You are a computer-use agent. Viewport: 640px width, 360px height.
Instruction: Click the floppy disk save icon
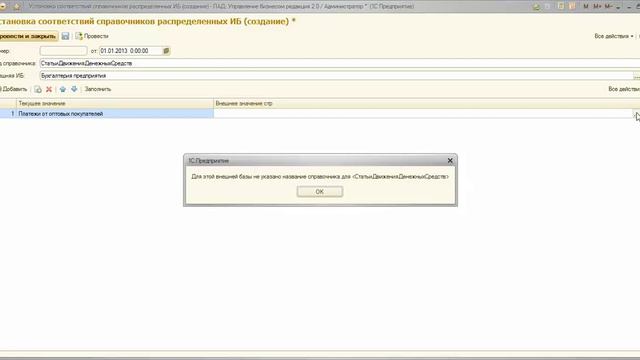point(65,36)
